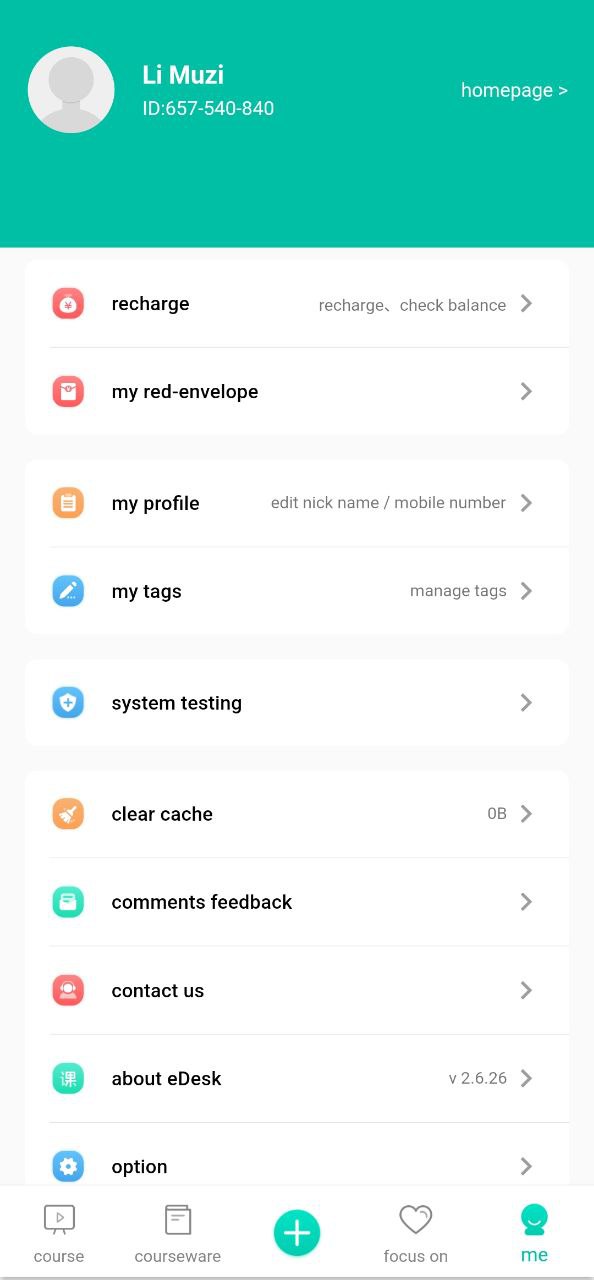594x1280 pixels.
Task: Open the option gear icon
Action: (68, 1166)
